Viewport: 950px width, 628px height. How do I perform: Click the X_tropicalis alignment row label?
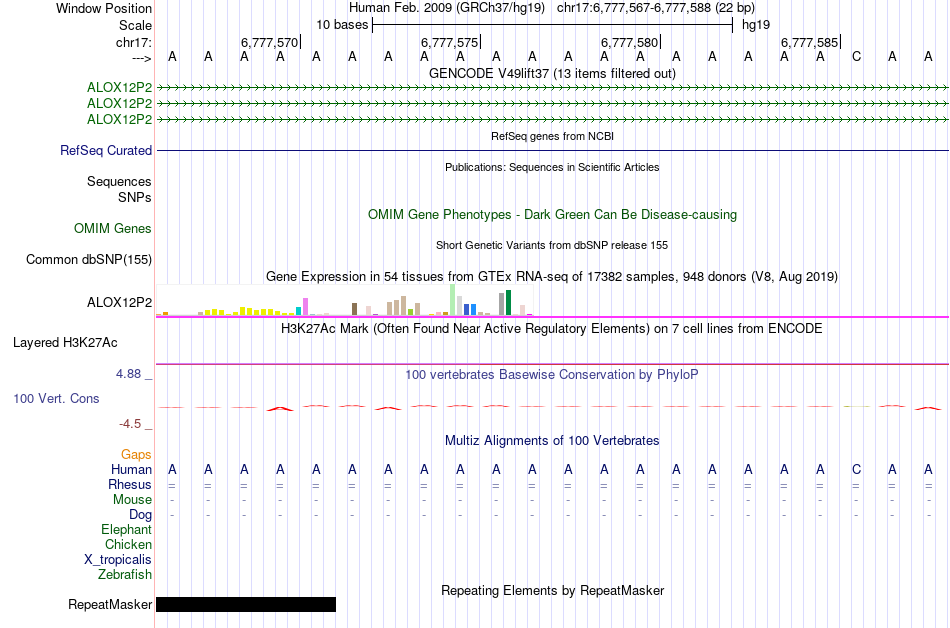coord(118,560)
